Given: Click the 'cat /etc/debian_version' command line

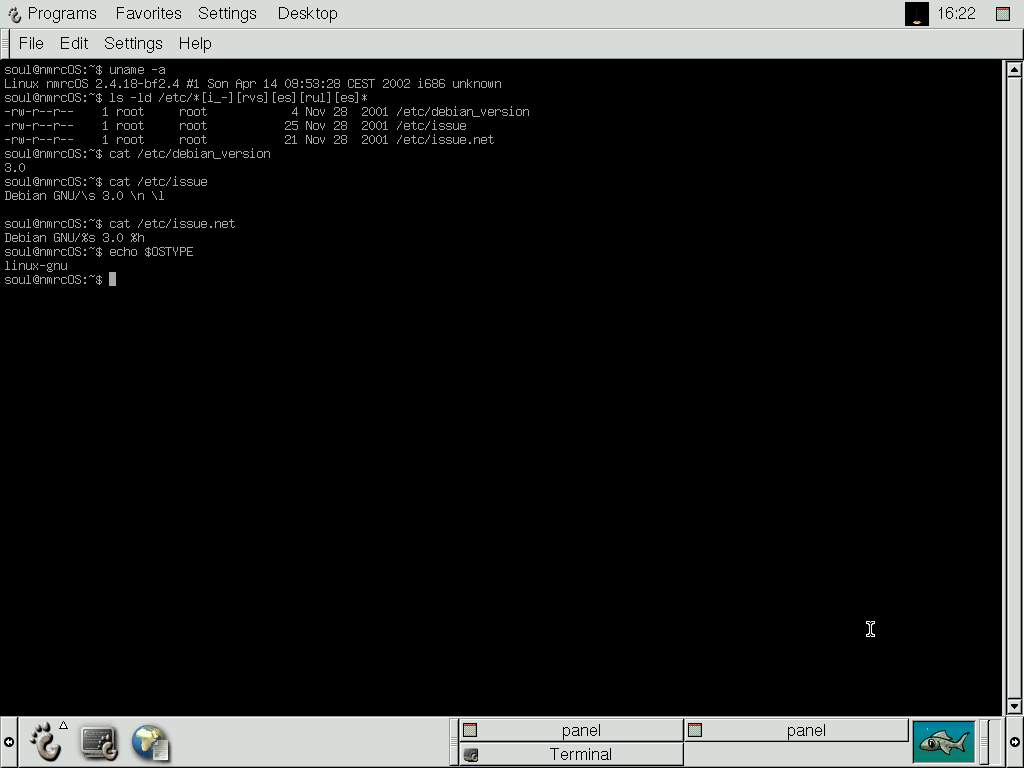Looking at the screenshot, I should point(137,154).
